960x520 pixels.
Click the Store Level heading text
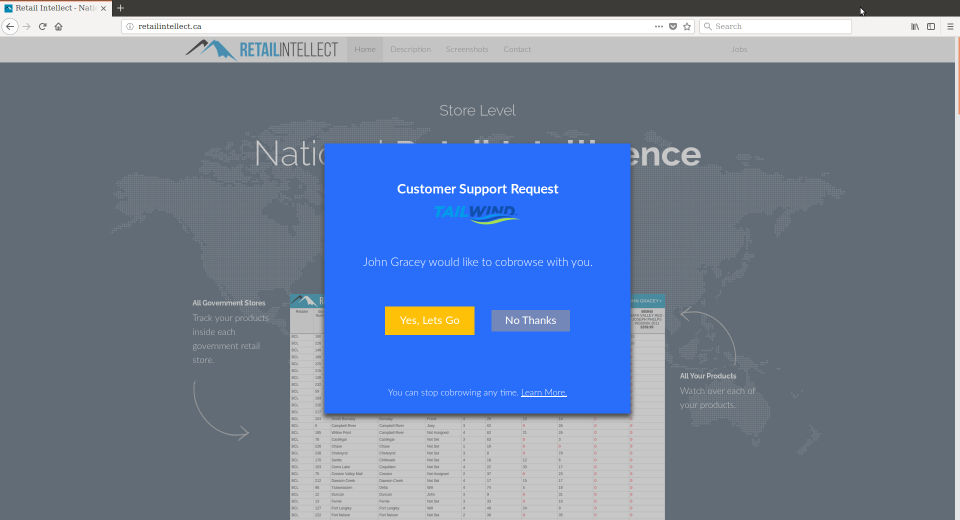478,111
